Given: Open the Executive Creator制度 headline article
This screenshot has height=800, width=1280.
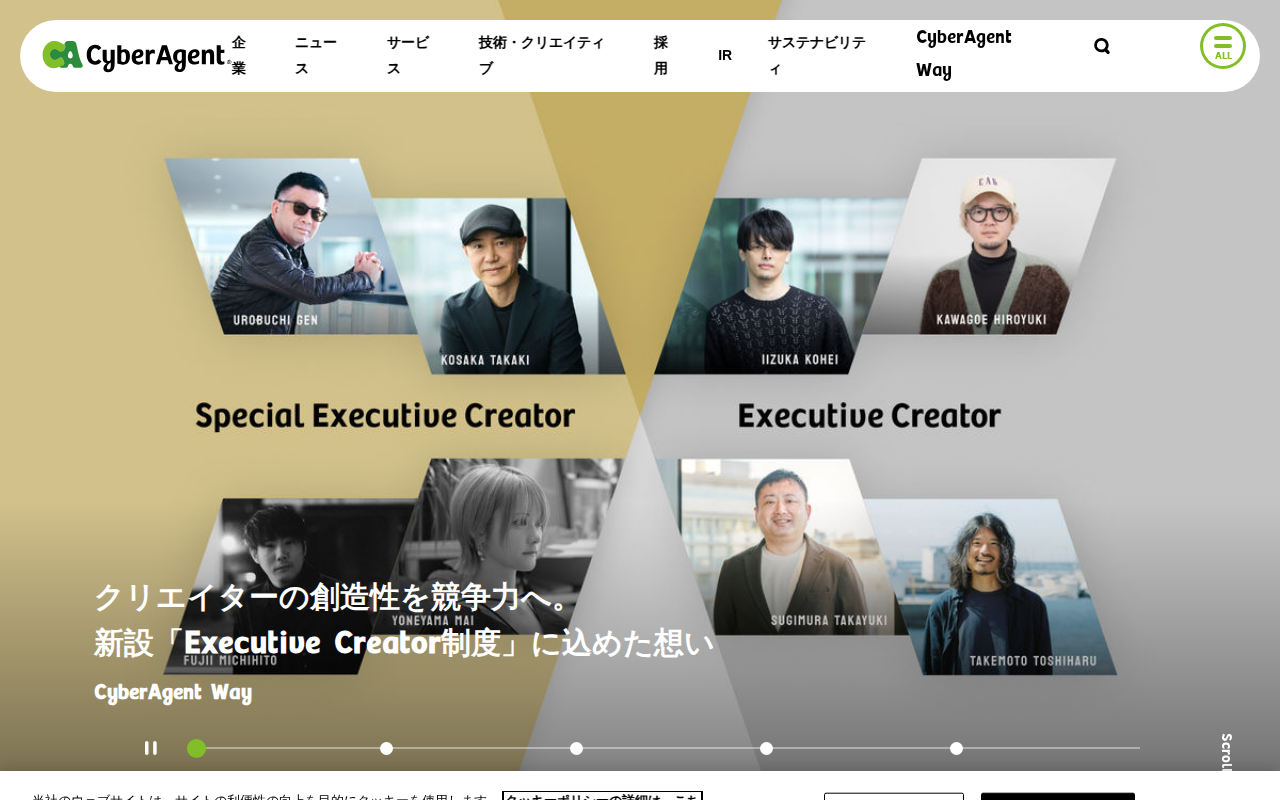Looking at the screenshot, I should coord(404,620).
